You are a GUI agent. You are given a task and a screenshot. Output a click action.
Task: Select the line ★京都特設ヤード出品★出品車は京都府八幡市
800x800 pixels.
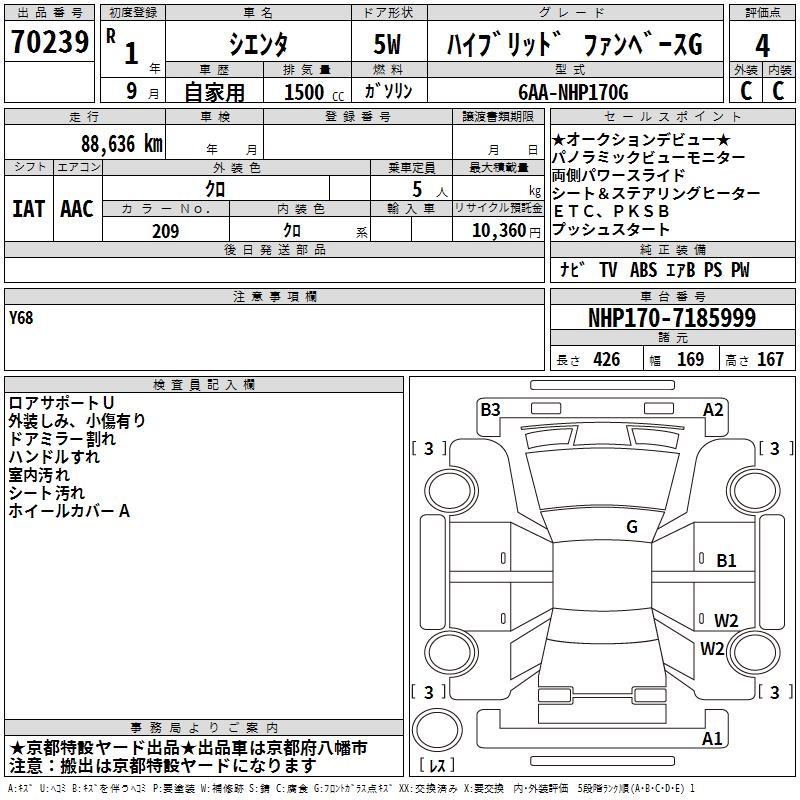pyautogui.click(x=188, y=748)
